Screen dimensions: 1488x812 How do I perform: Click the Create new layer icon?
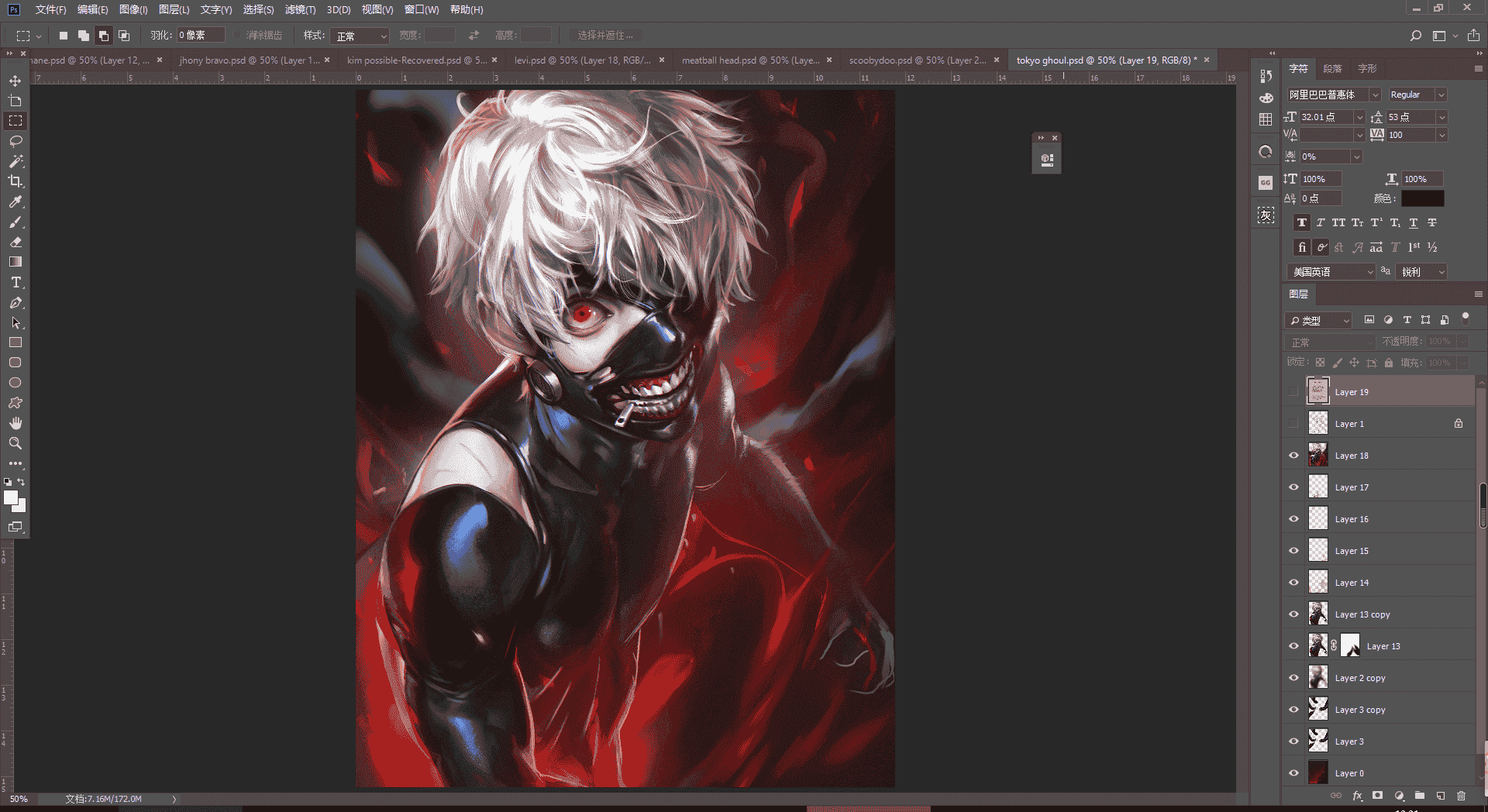(x=1440, y=796)
